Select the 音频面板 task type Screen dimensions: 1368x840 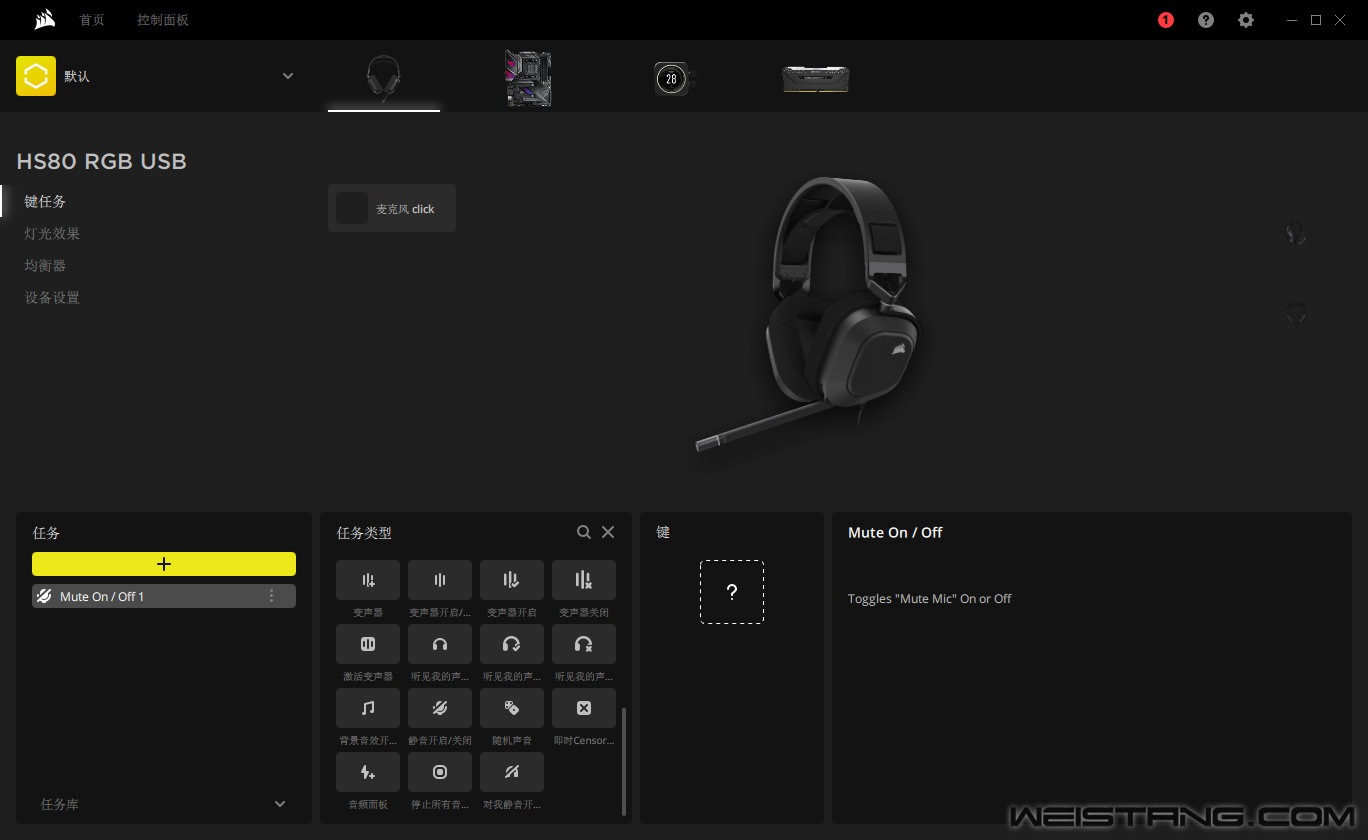coord(368,772)
